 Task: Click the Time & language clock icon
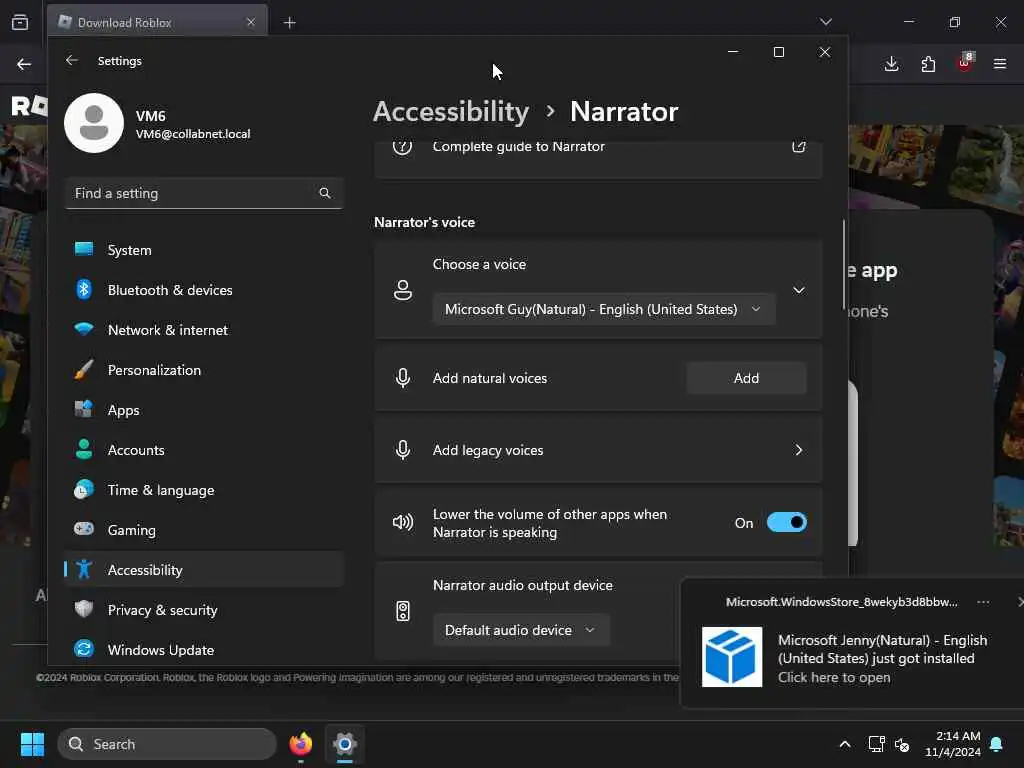click(84, 489)
